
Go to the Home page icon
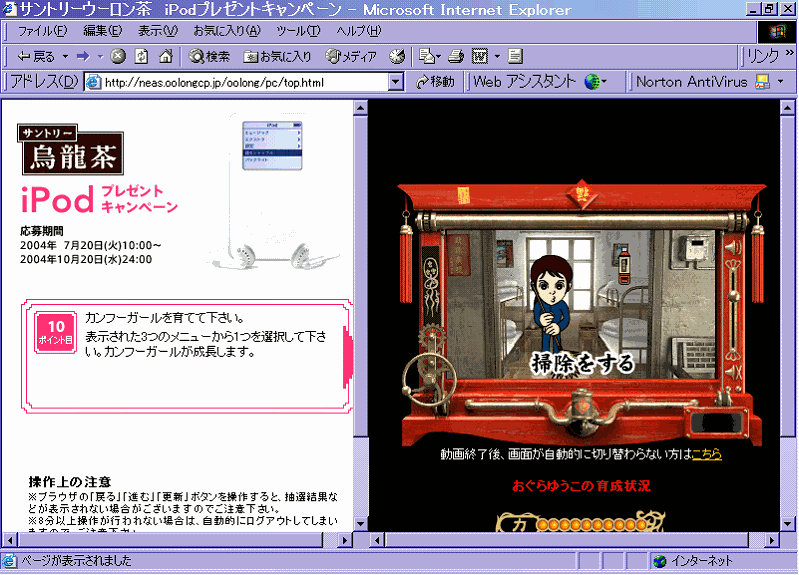click(x=166, y=57)
